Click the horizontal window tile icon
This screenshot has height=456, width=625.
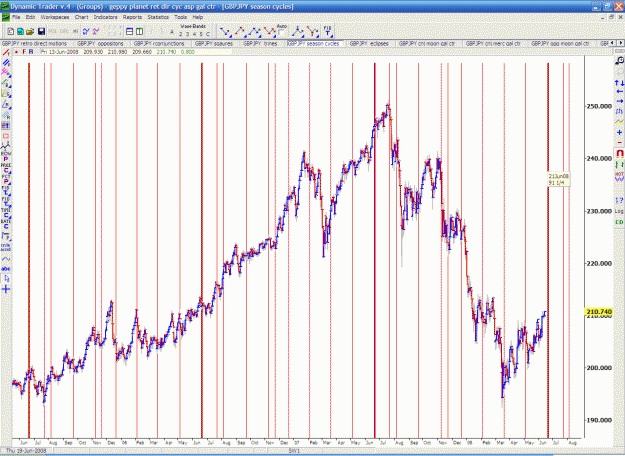click(130, 31)
